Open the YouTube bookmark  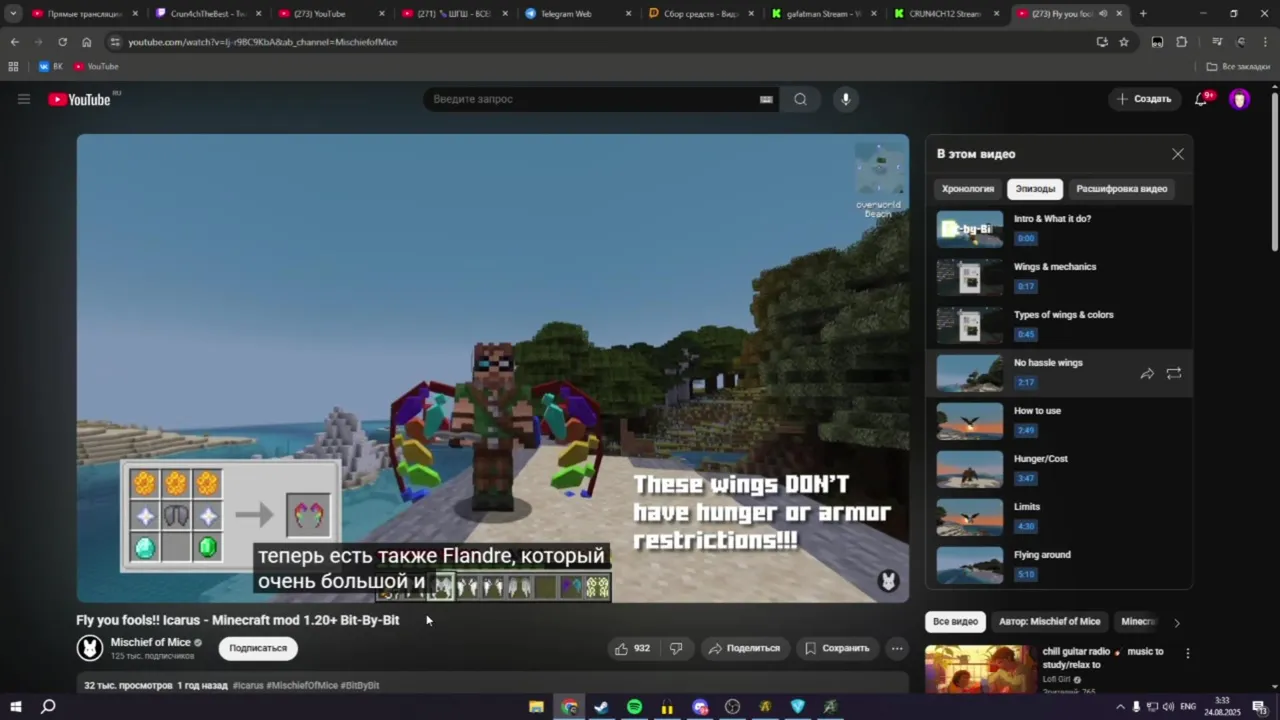pos(95,66)
